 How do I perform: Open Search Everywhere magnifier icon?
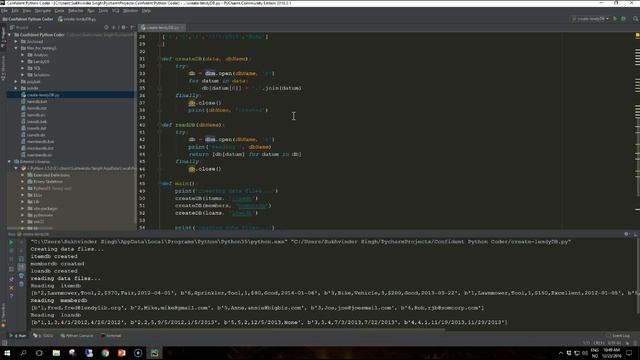(635, 19)
